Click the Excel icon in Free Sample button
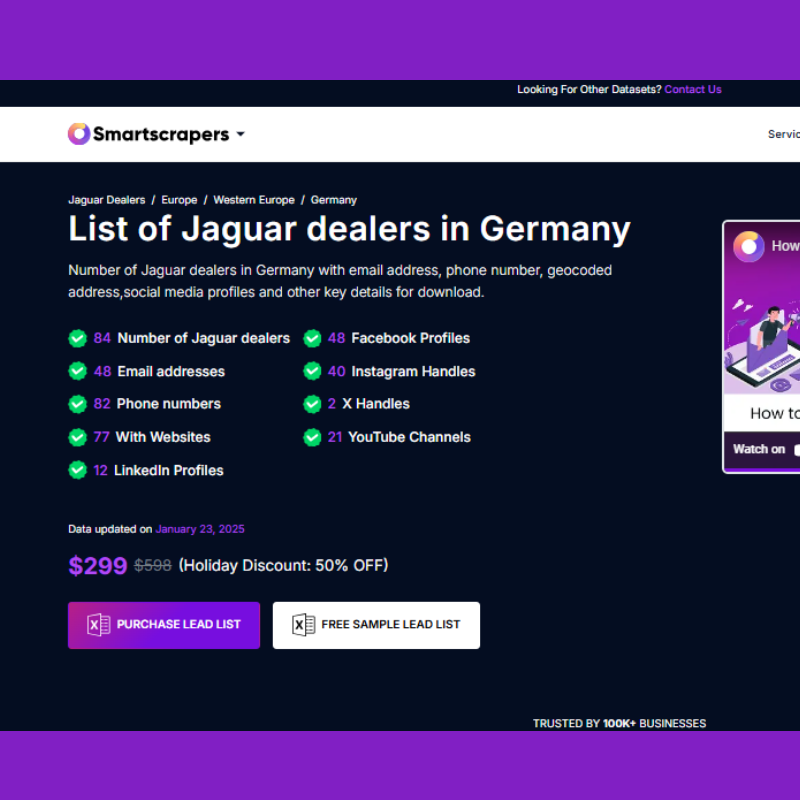The width and height of the screenshot is (800, 800). 303,624
